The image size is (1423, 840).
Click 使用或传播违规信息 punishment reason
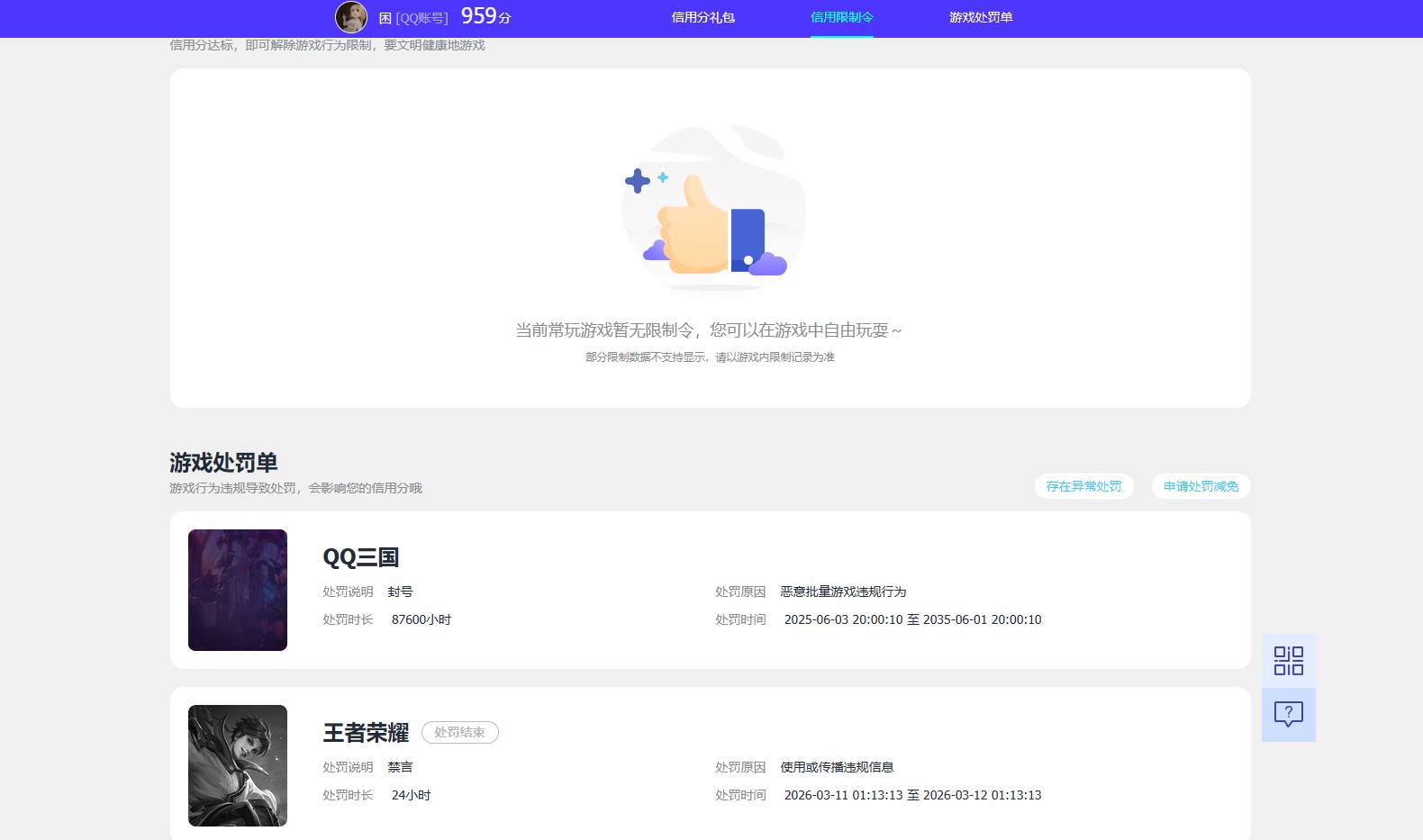pyautogui.click(x=837, y=767)
